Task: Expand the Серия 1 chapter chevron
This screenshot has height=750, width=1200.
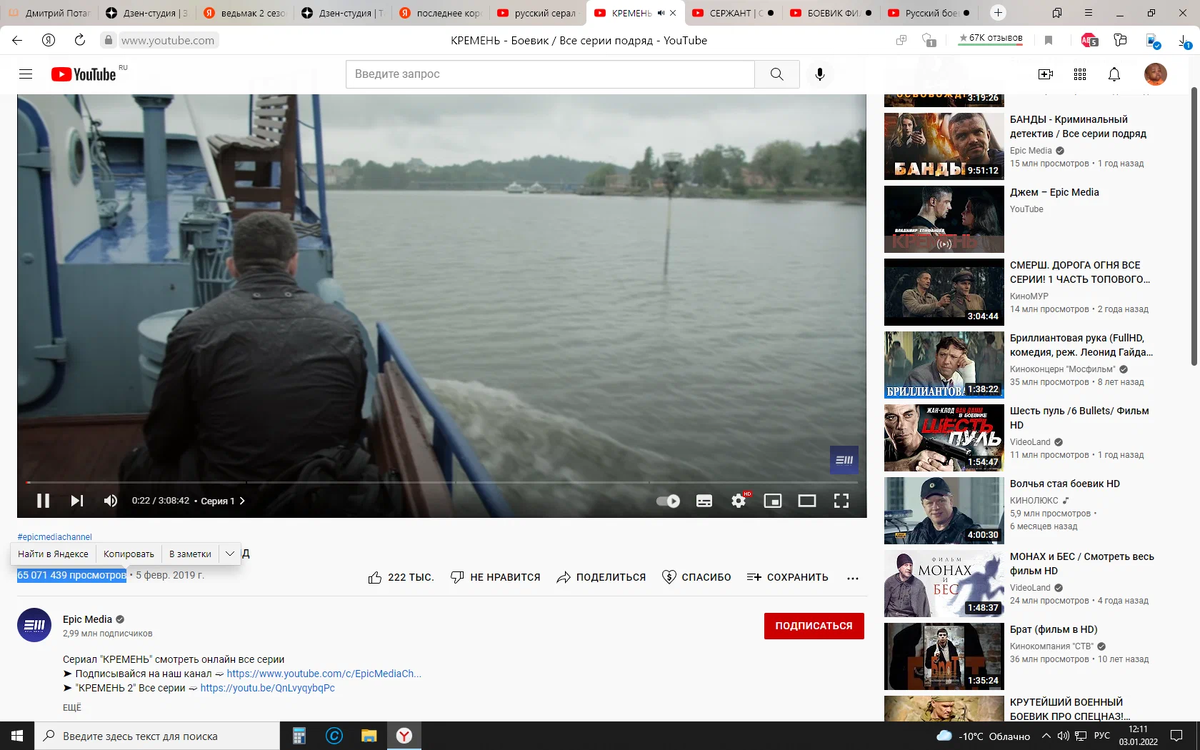Action: [242, 501]
